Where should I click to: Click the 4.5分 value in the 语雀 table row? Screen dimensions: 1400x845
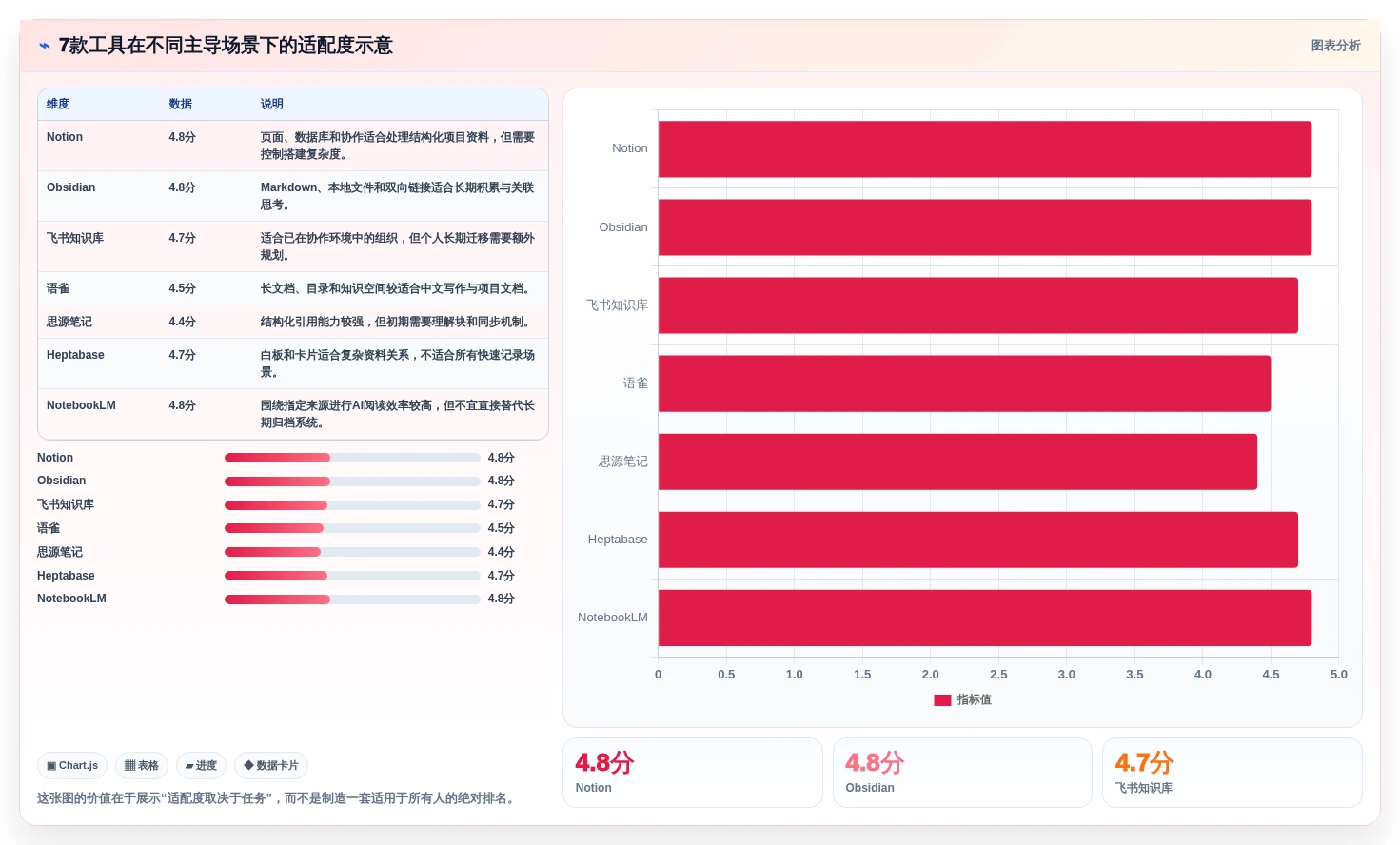coord(182,288)
